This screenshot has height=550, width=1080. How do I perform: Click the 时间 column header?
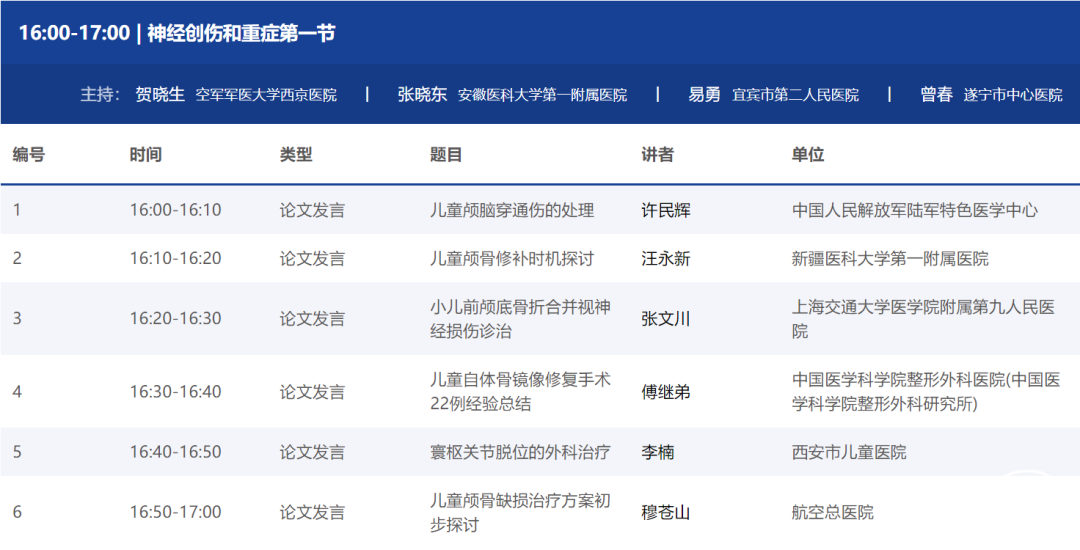(145, 155)
